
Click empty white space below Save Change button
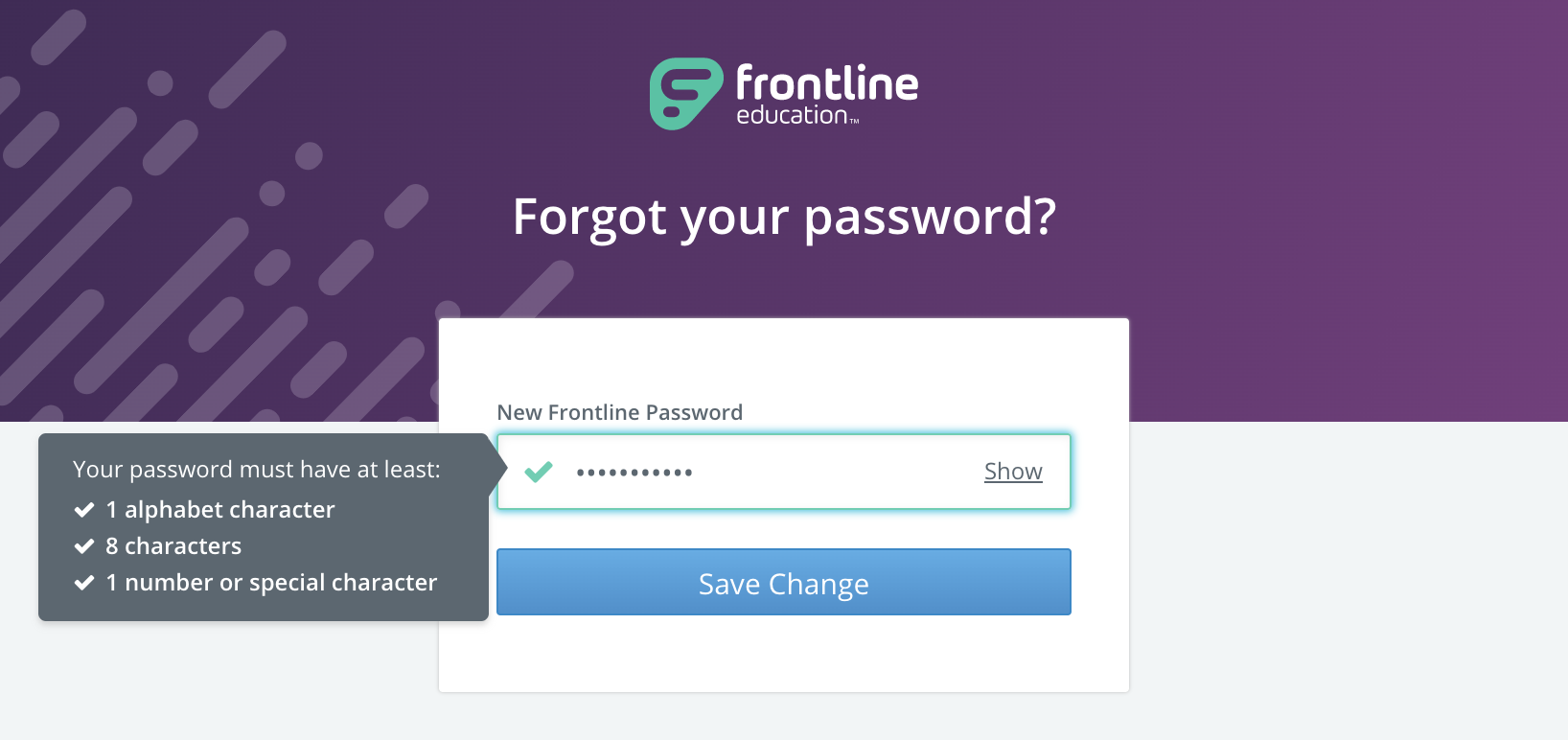[x=784, y=654]
